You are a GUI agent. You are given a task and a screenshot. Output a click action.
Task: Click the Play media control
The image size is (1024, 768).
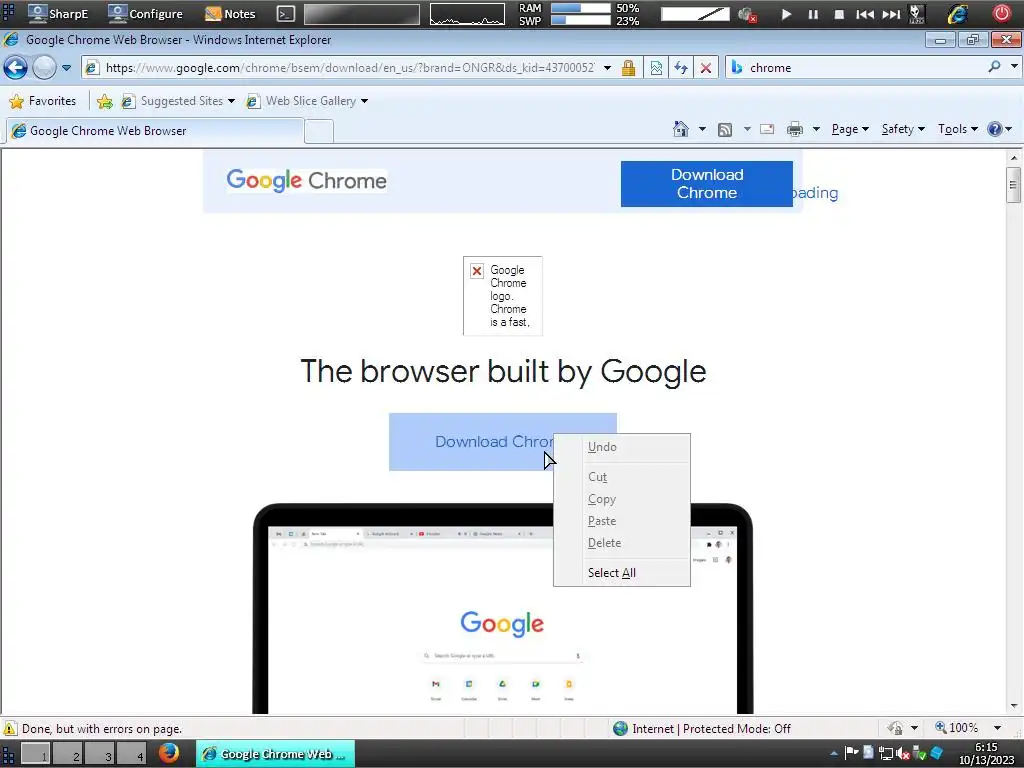[x=786, y=14]
